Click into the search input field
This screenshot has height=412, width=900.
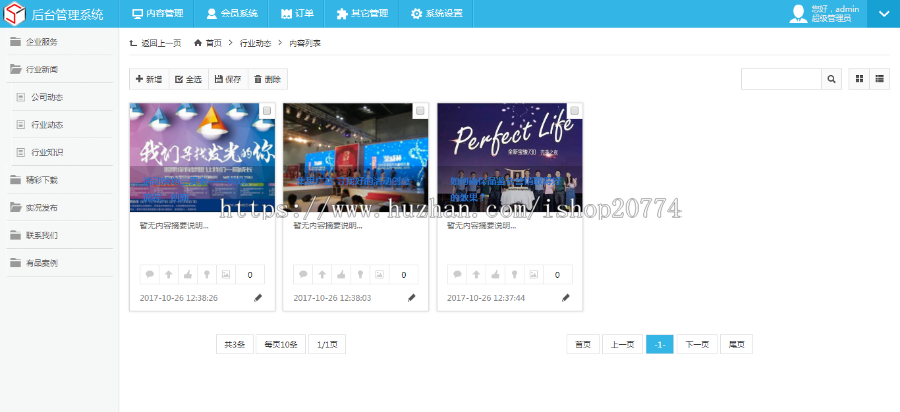[781, 79]
